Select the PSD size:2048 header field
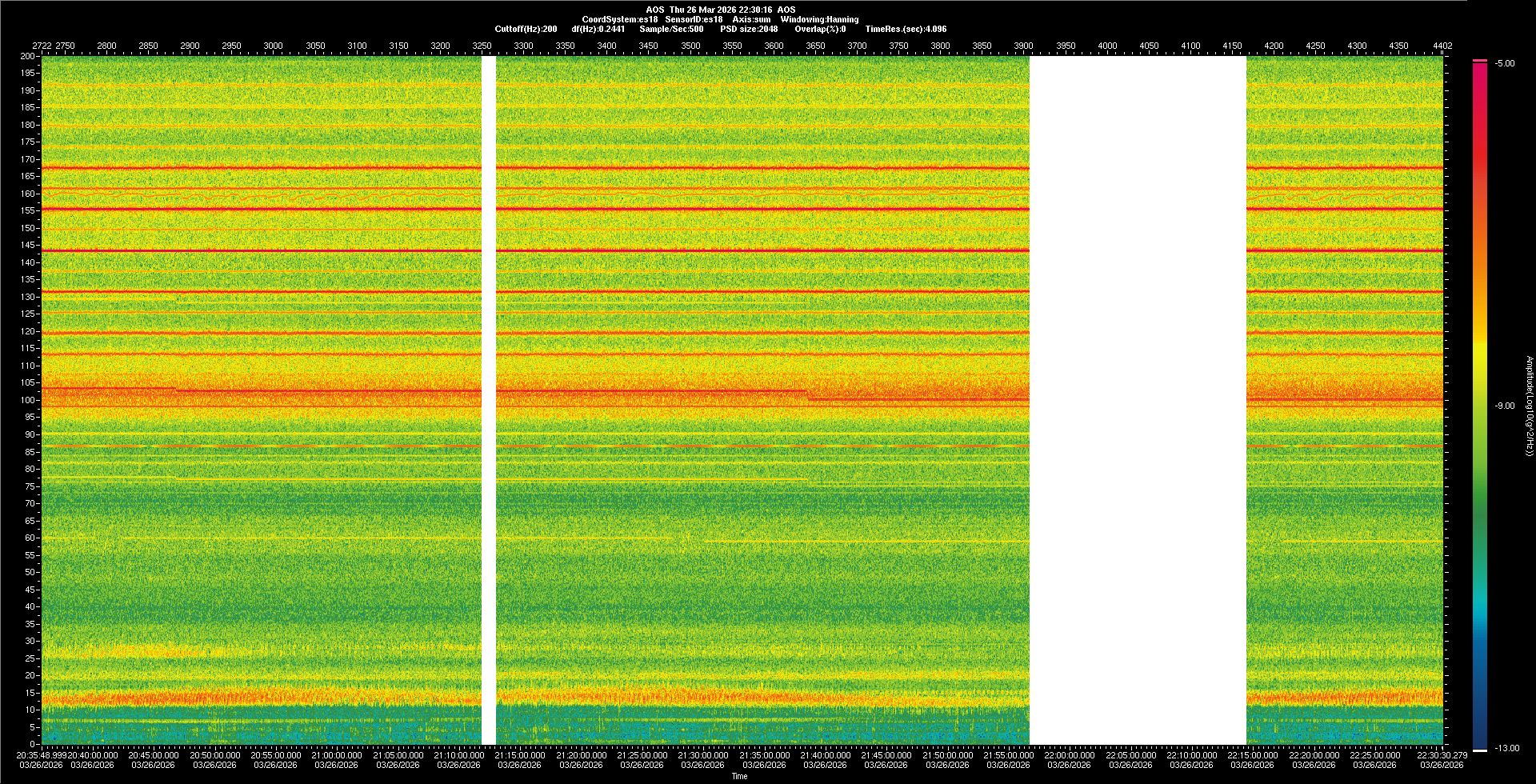1536x784 pixels. 749,29
